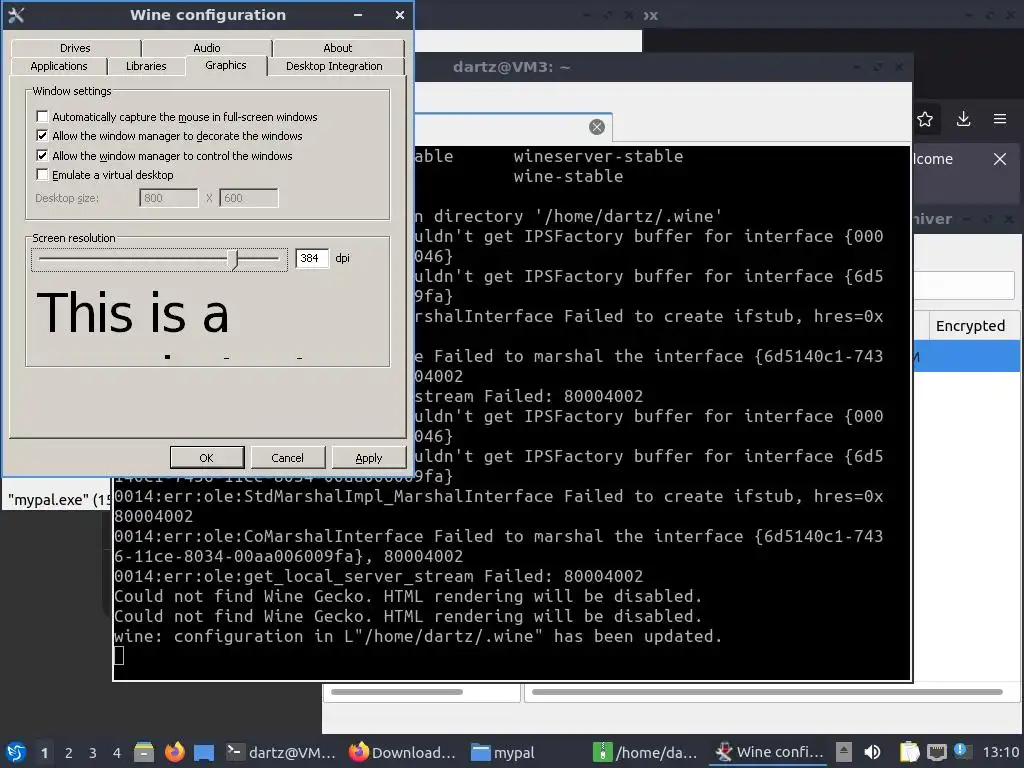Click the OK button

(206, 458)
